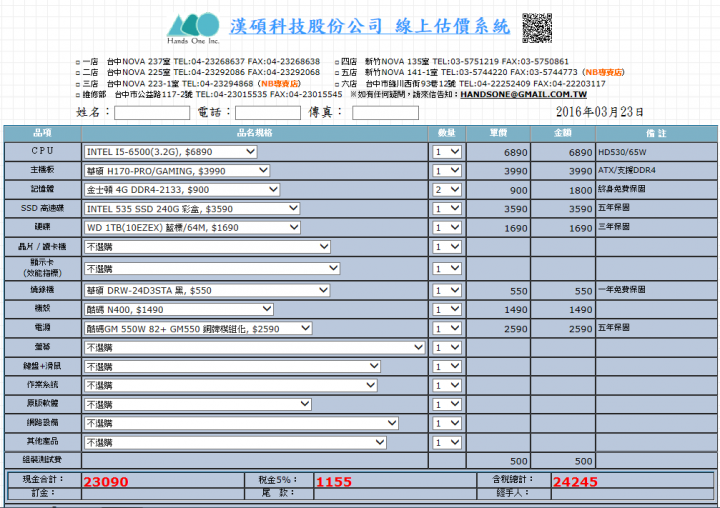720x508 pixels.
Task: Click the Hands One Inc. logo
Action: coord(193,28)
